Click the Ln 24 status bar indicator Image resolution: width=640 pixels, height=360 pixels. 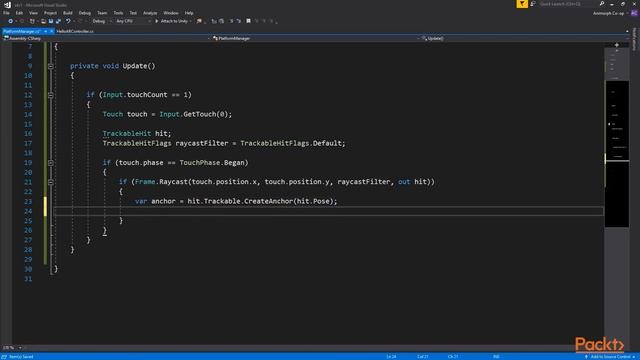391,357
